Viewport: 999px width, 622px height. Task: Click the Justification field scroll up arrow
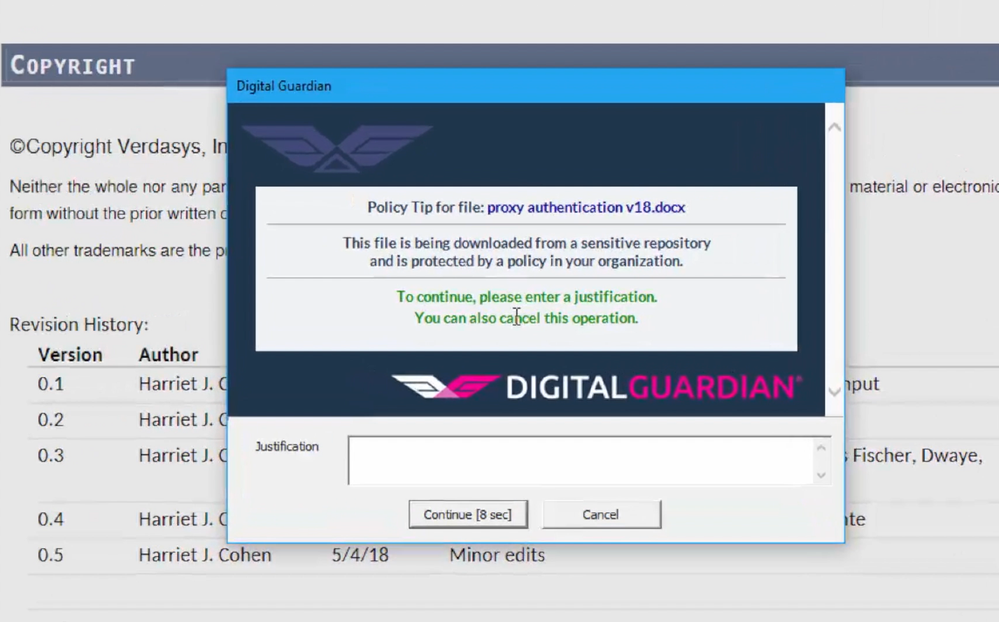click(821, 448)
